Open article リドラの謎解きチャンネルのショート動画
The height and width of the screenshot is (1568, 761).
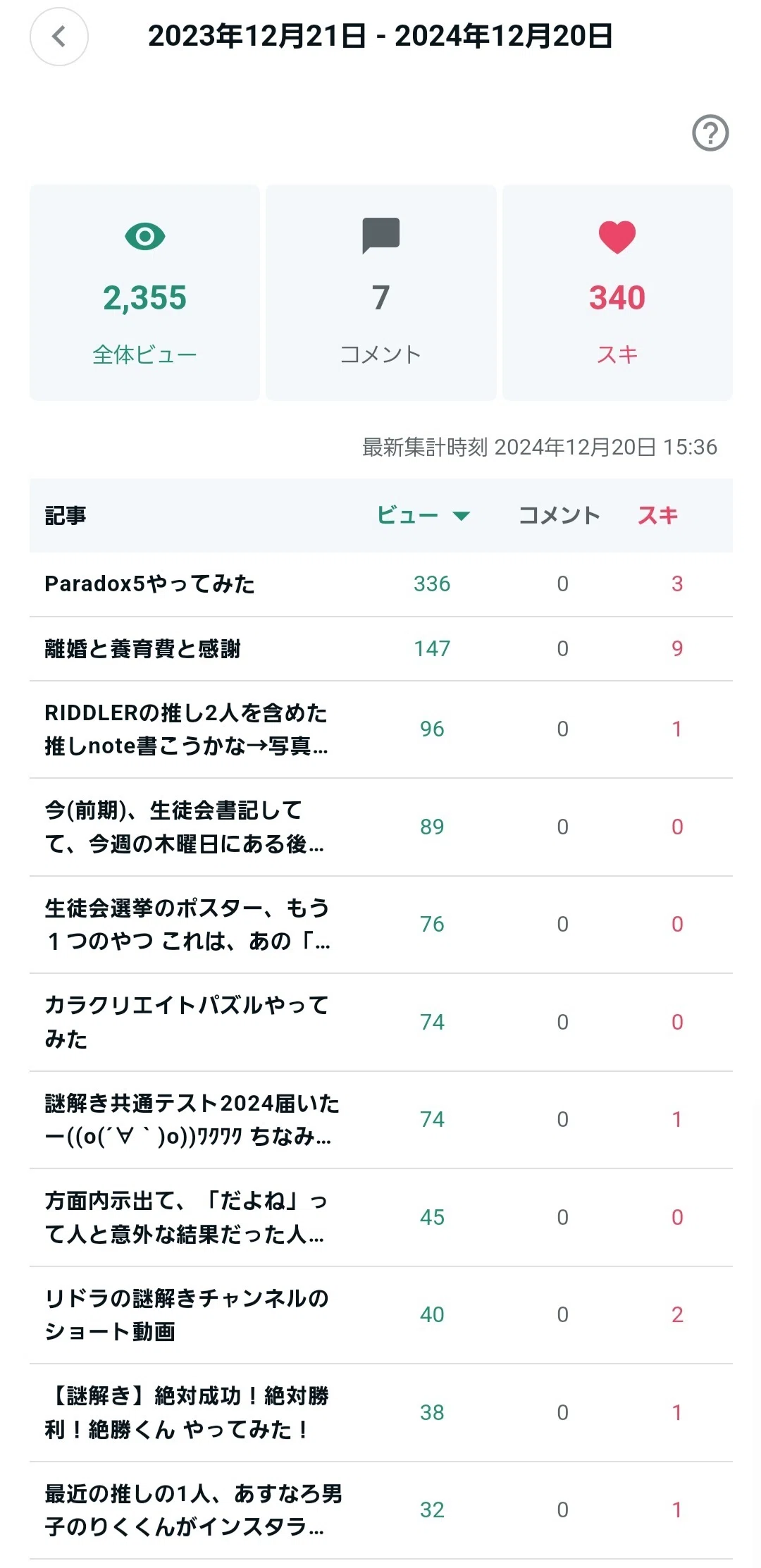pyautogui.click(x=381, y=1315)
